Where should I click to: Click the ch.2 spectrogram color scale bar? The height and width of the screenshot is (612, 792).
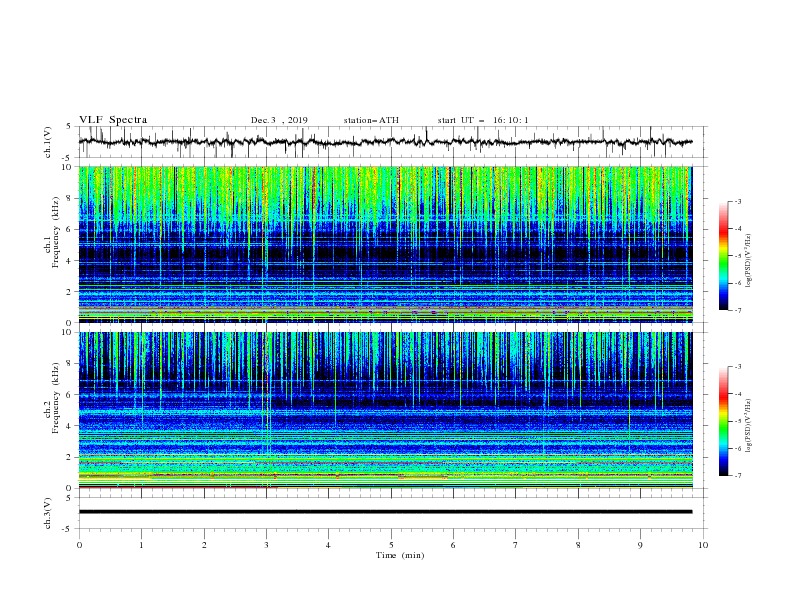723,421
